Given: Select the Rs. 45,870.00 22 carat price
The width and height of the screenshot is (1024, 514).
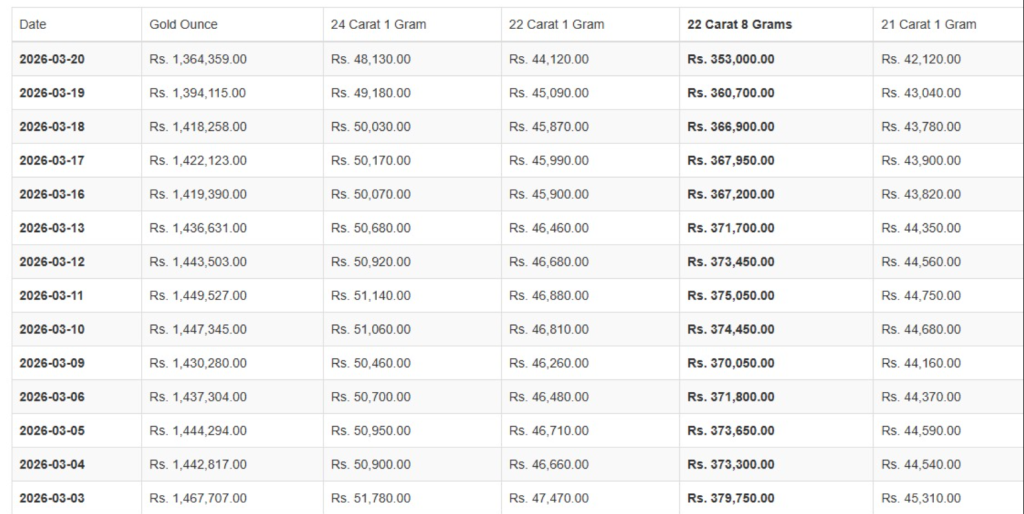Looking at the screenshot, I should tap(548, 127).
